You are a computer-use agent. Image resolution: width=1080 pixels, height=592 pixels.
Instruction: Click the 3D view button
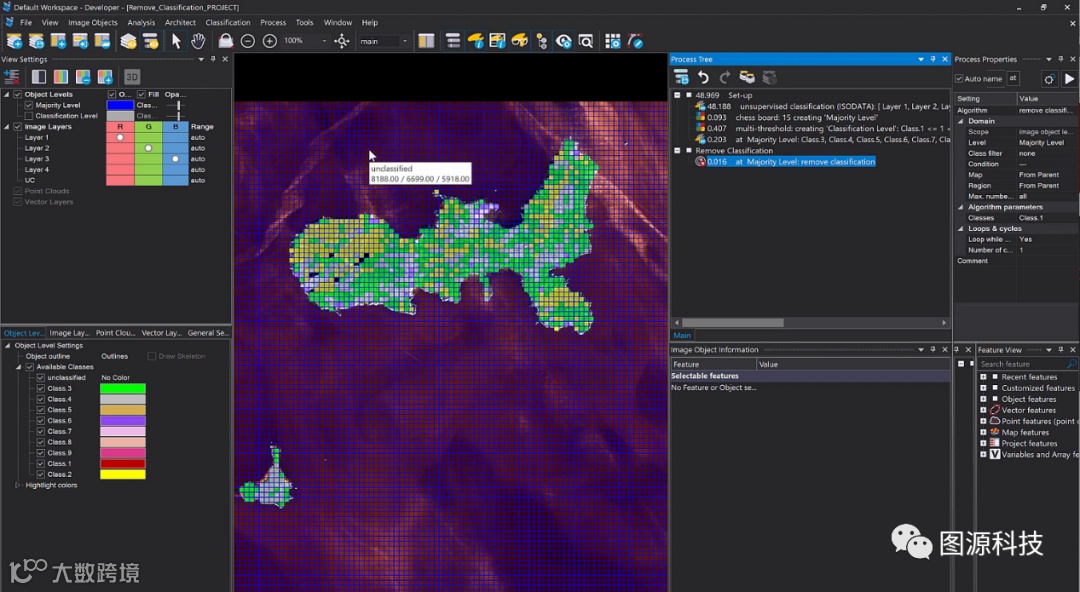point(132,77)
